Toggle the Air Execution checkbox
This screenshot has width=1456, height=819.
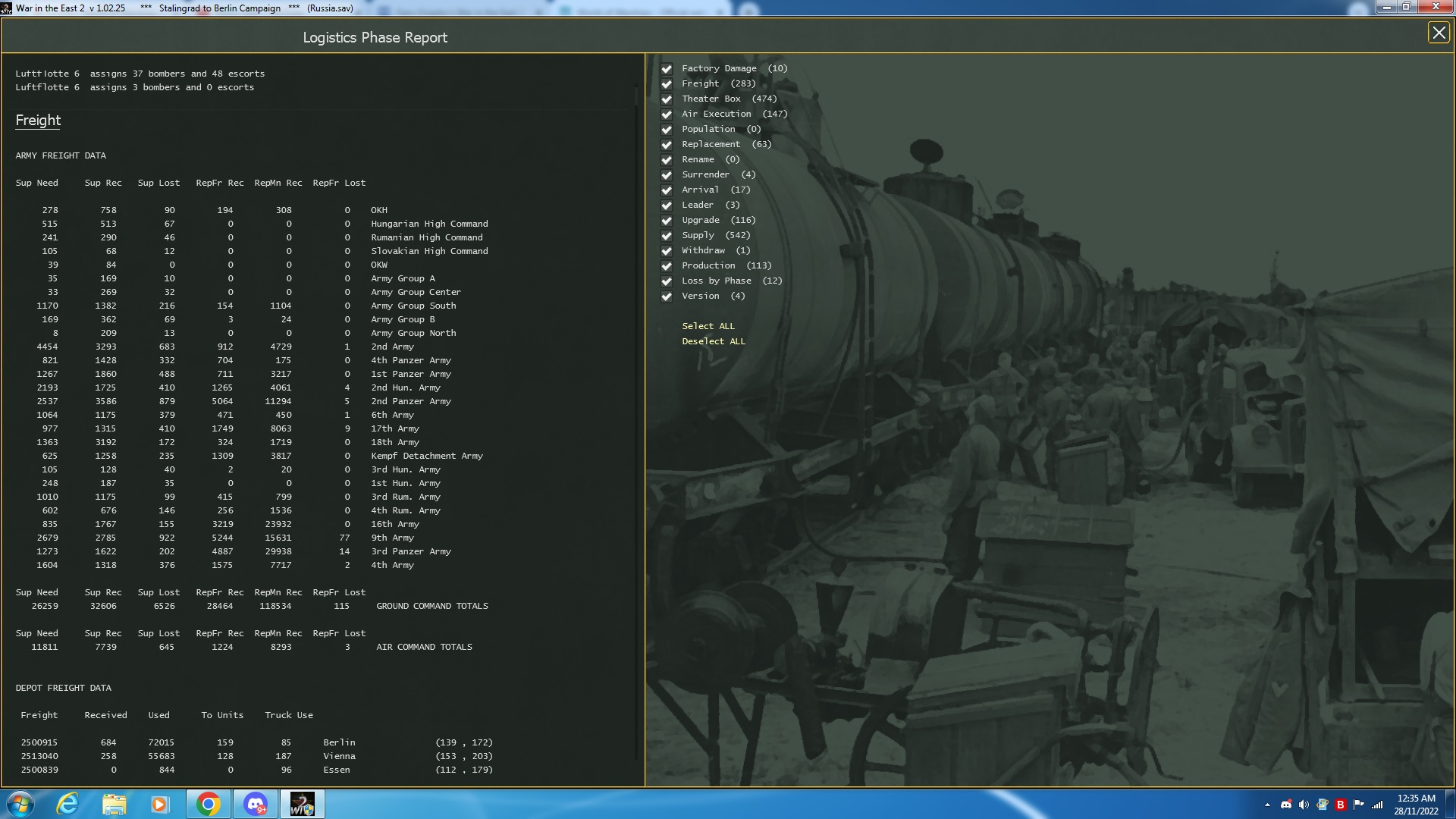[x=667, y=115]
